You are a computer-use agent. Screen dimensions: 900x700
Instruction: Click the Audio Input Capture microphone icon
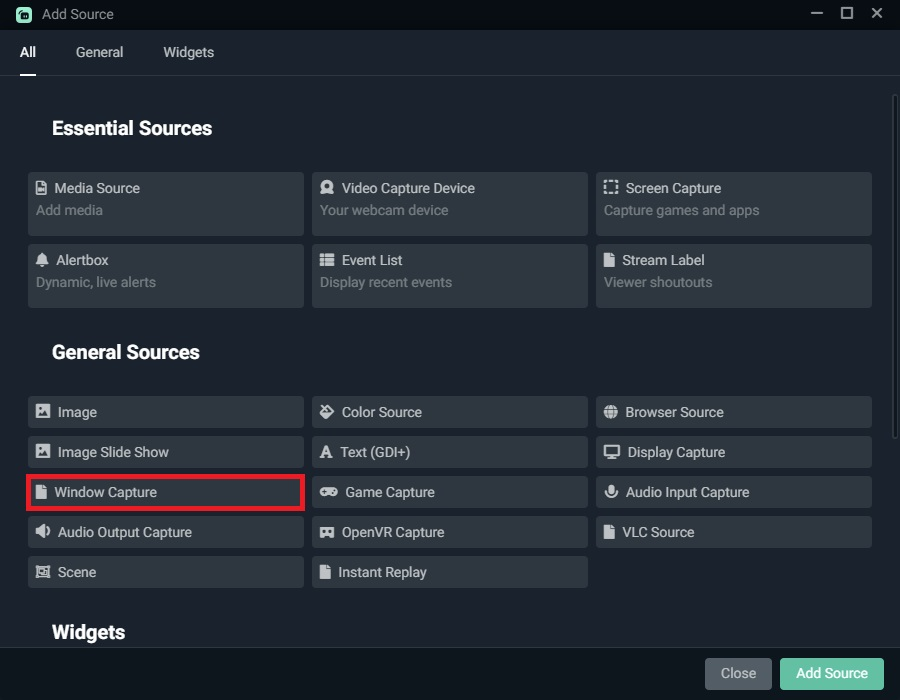(x=611, y=492)
